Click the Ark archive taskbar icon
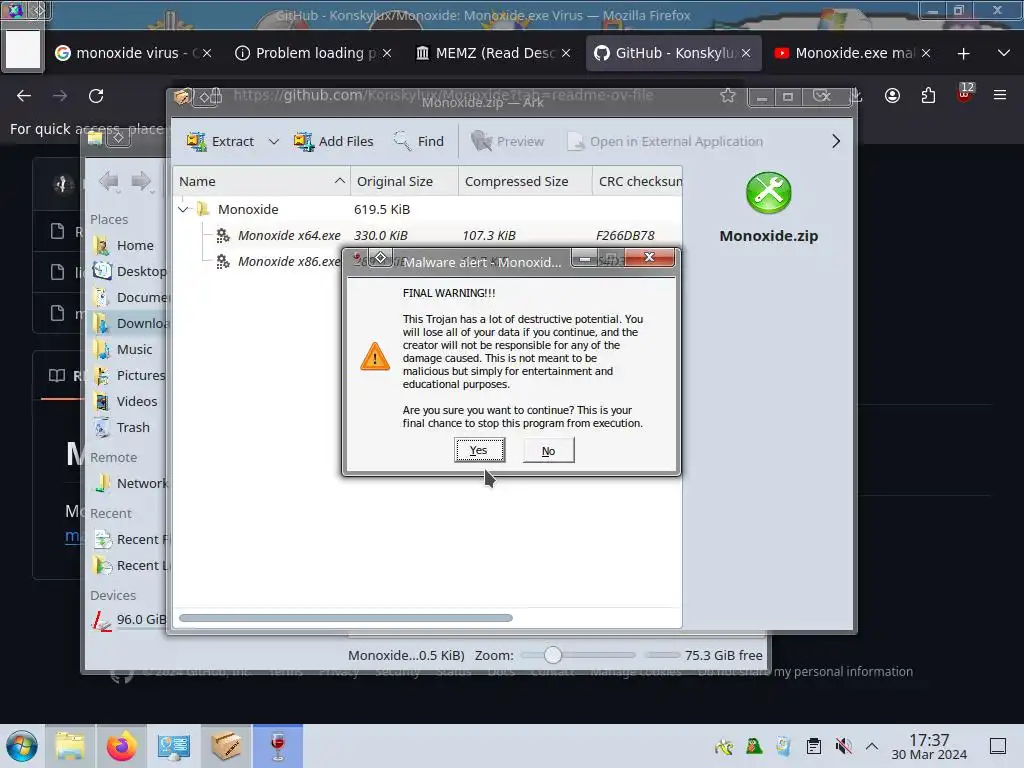1024x768 pixels. coord(226,746)
